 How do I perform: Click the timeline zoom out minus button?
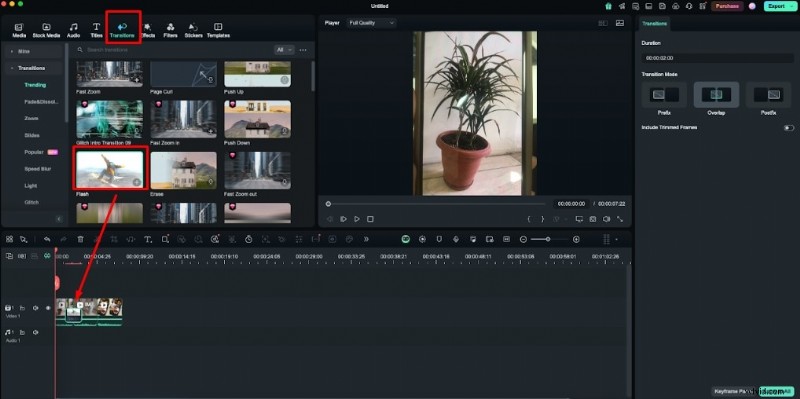[523, 239]
